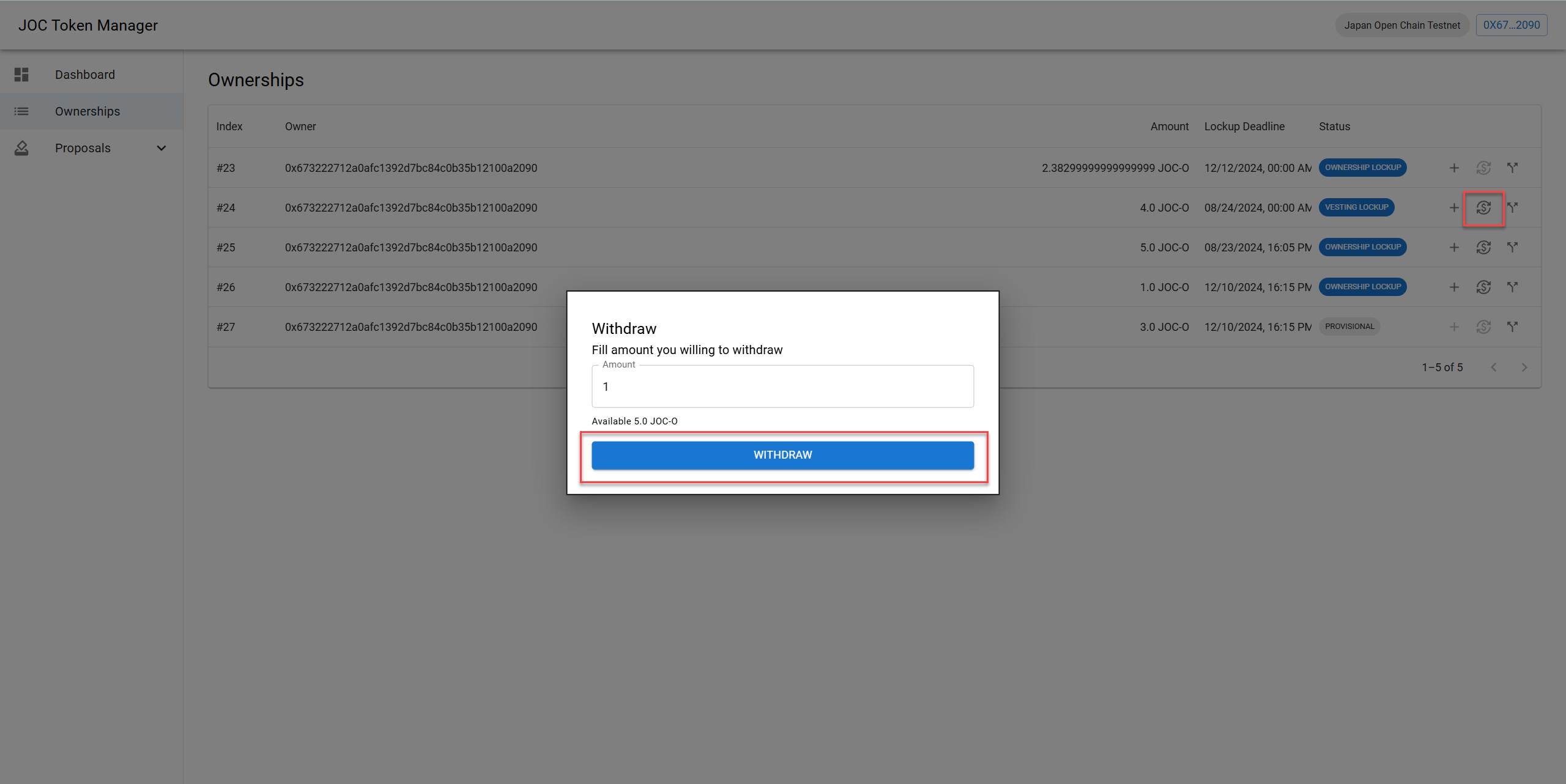Click the plus icon in row #23
This screenshot has height=784, width=1566.
[1454, 168]
